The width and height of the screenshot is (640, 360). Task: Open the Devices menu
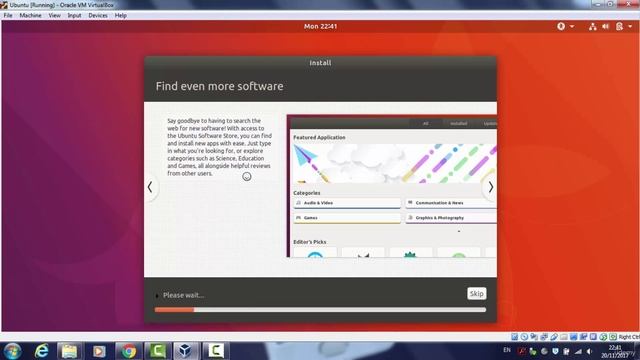tap(98, 16)
